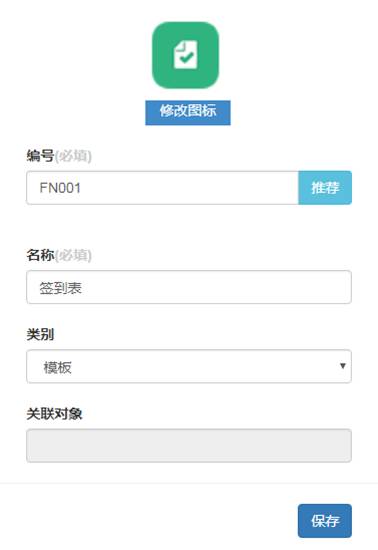Select the green rounded app icon tile

click(185, 55)
